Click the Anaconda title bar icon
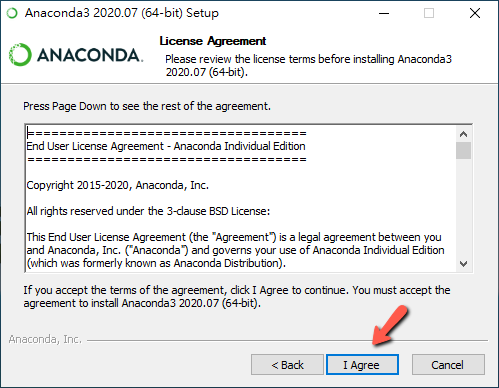 (x=13, y=13)
